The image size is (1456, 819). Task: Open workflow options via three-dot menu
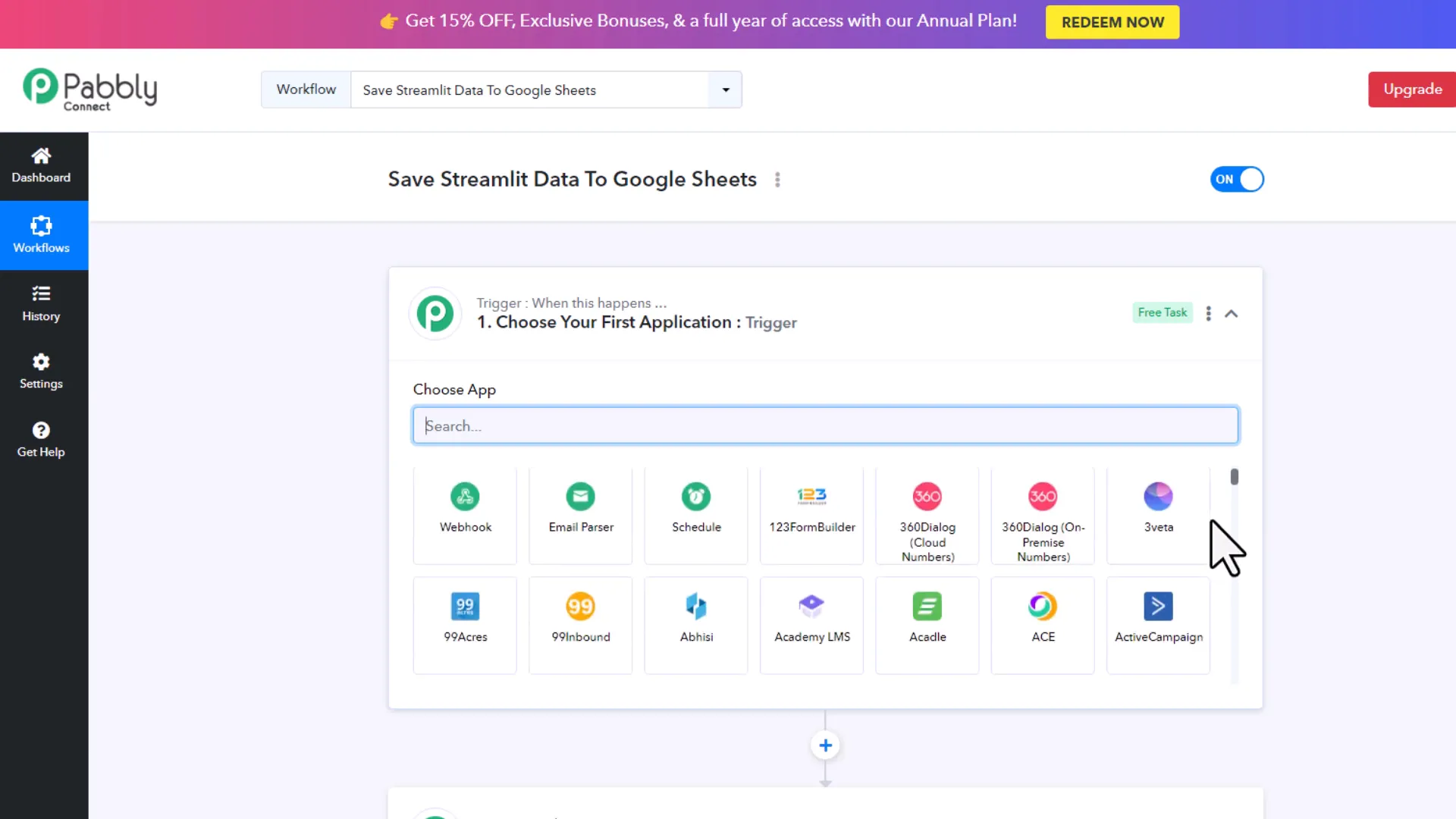coord(777,180)
